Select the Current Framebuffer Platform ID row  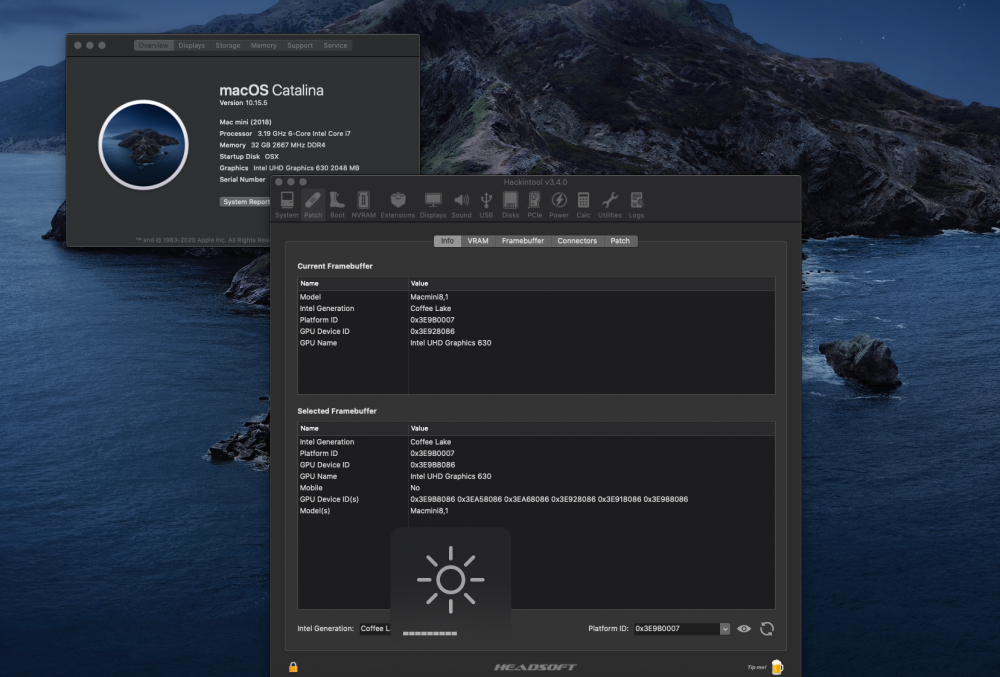click(x=536, y=320)
